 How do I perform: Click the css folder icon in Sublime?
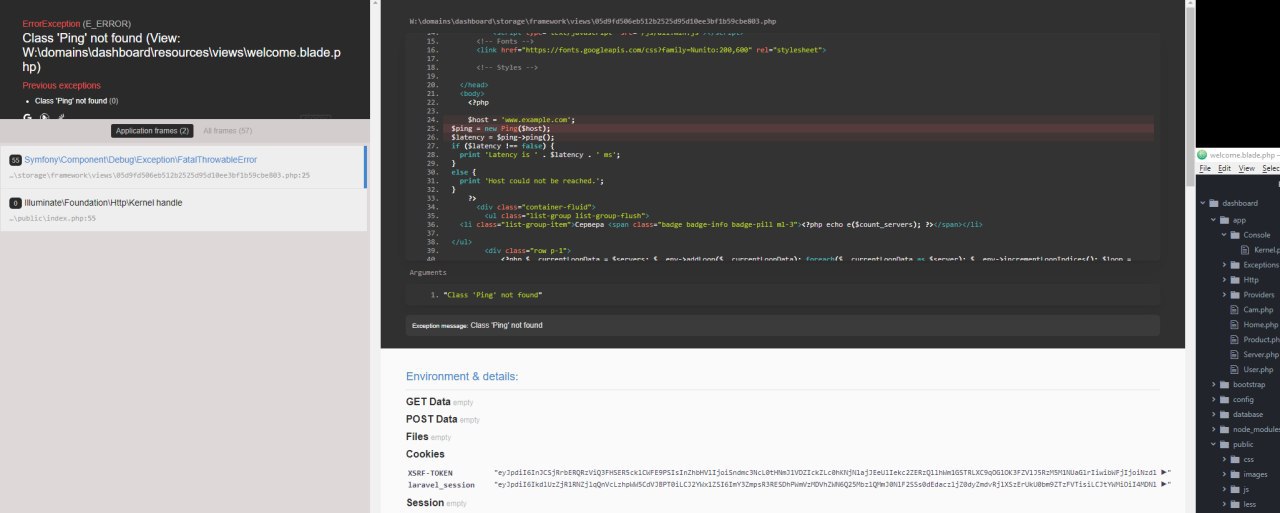coord(1236,460)
